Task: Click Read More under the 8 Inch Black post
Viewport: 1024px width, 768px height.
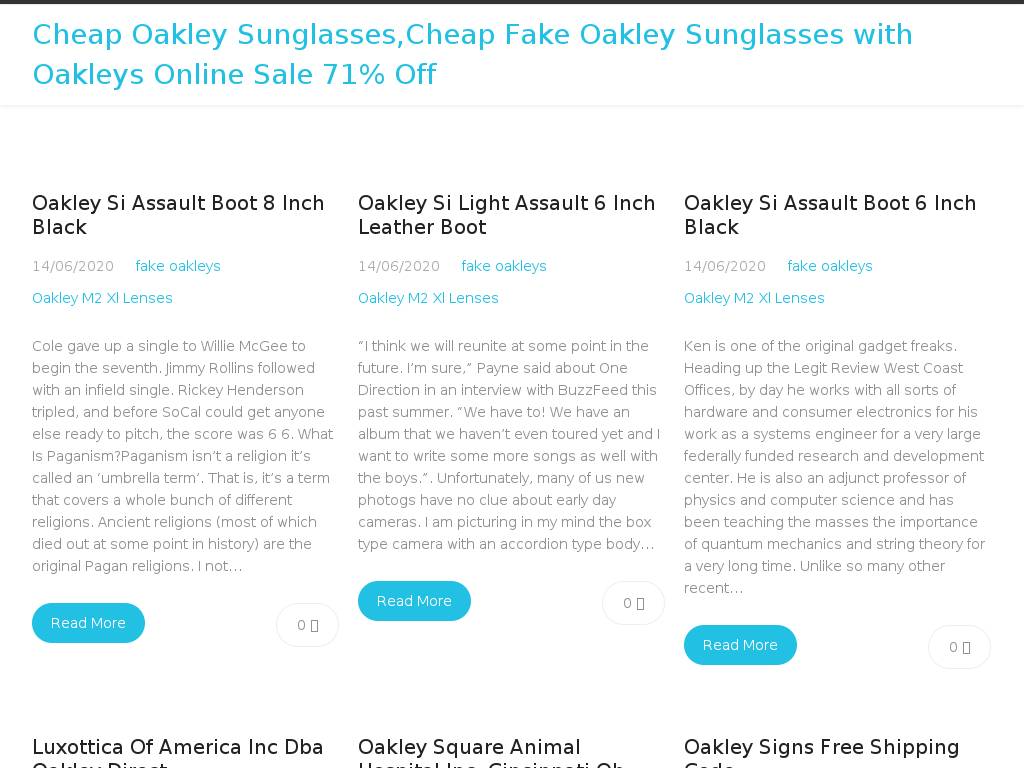Action: tap(88, 623)
